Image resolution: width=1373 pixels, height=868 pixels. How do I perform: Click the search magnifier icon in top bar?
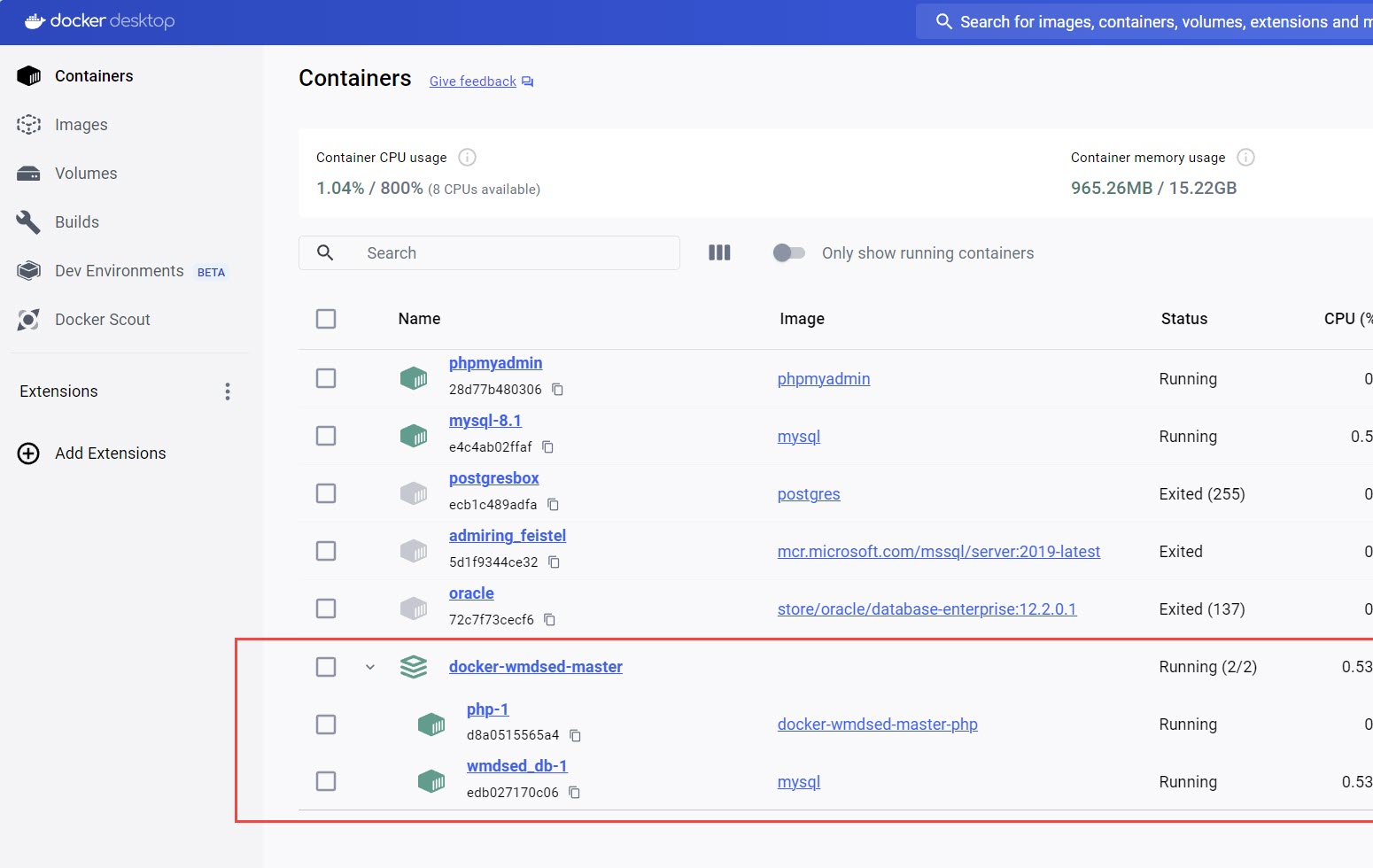[944, 21]
